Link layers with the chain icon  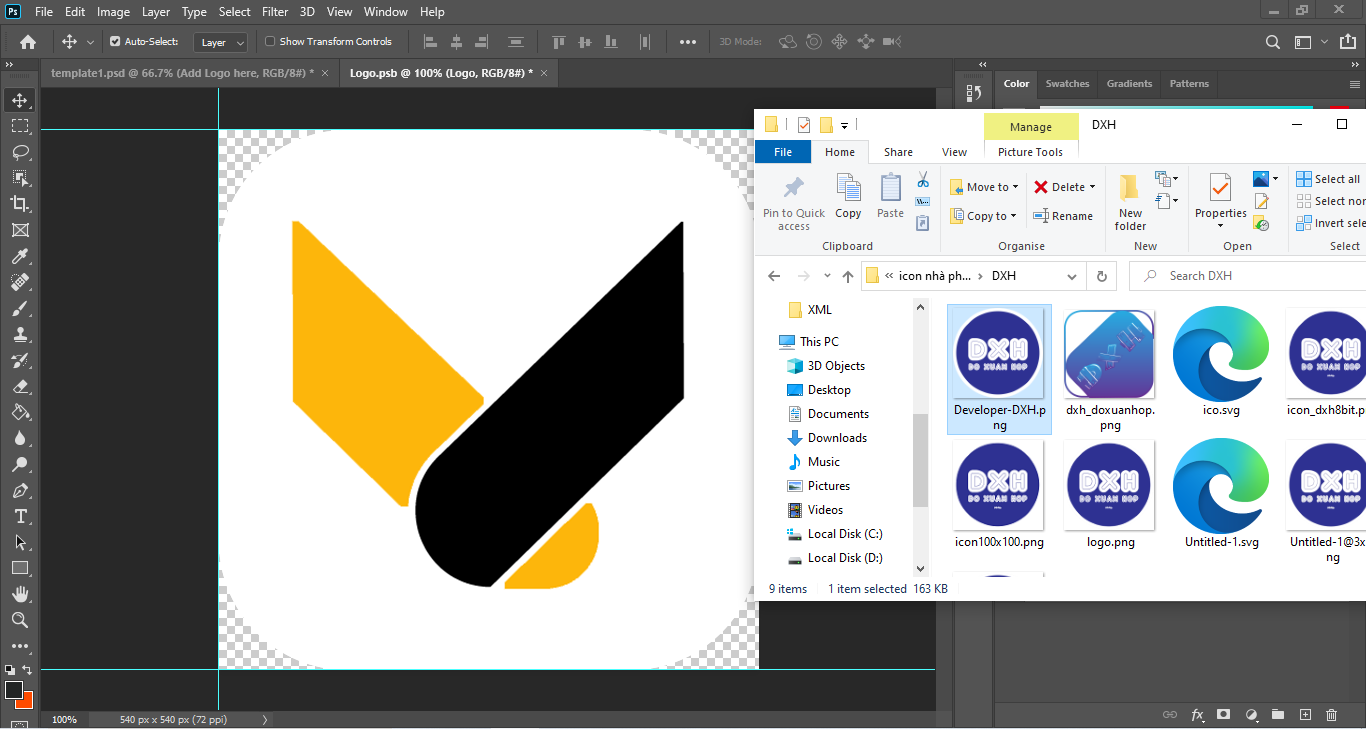[1170, 715]
